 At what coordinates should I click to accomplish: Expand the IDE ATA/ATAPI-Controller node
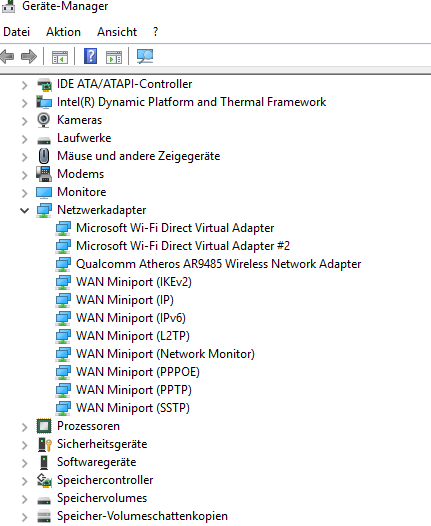click(24, 85)
